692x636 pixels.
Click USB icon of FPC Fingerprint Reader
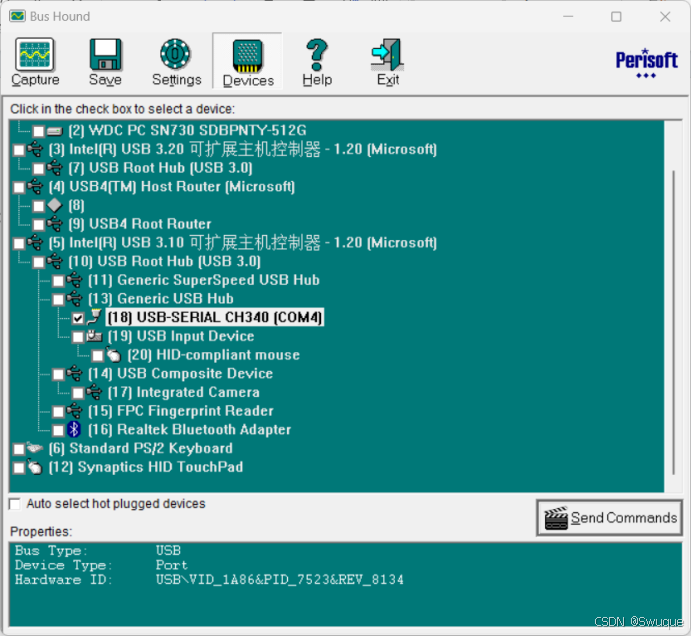[74, 411]
